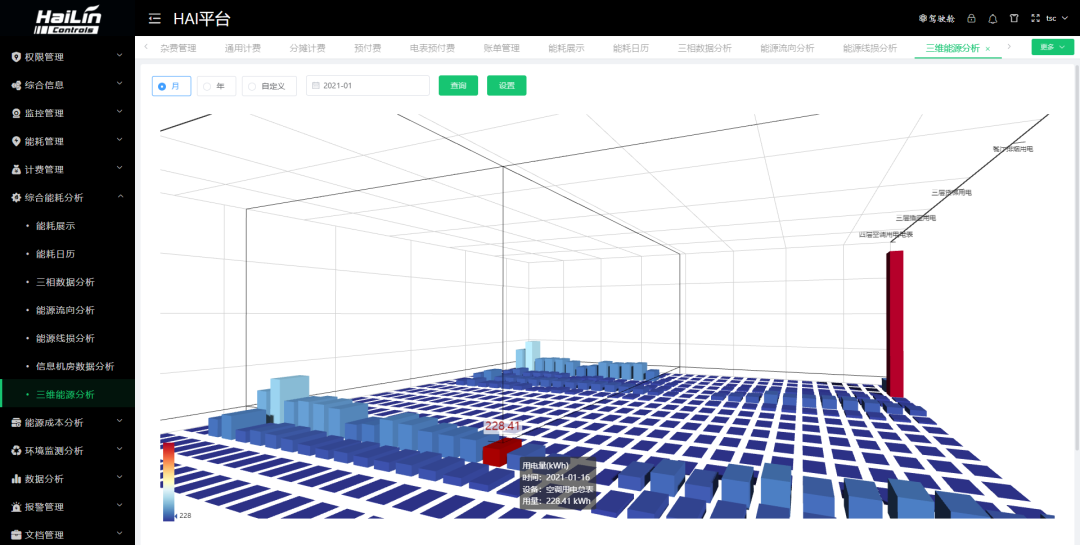Image resolution: width=1080 pixels, height=545 pixels.
Task: Click the green 设置 button
Action: (x=506, y=86)
